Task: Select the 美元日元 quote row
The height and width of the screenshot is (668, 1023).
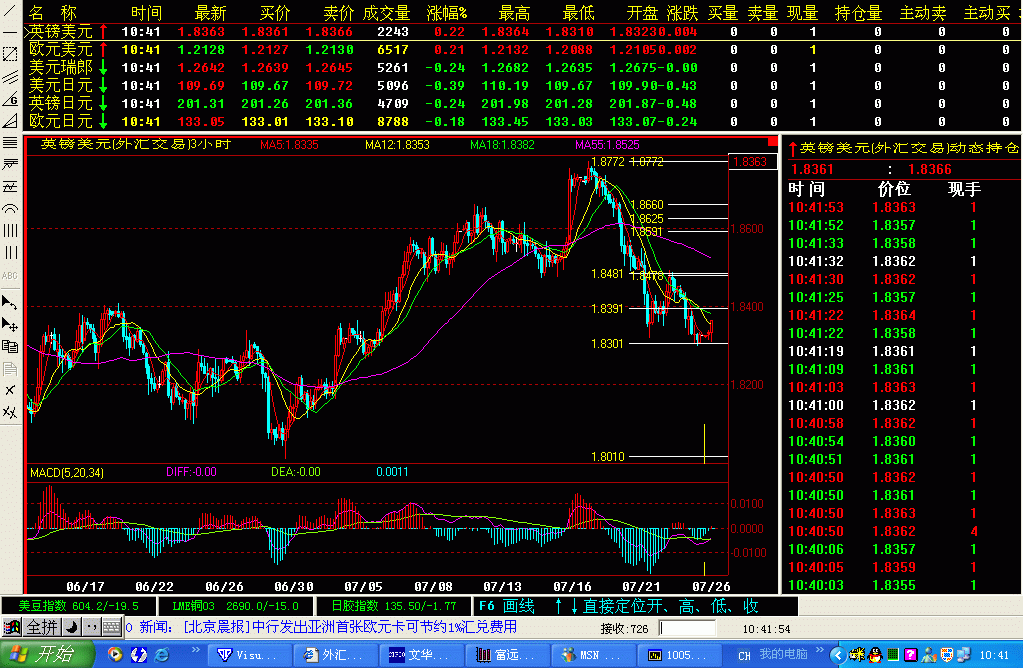Action: click(523, 85)
